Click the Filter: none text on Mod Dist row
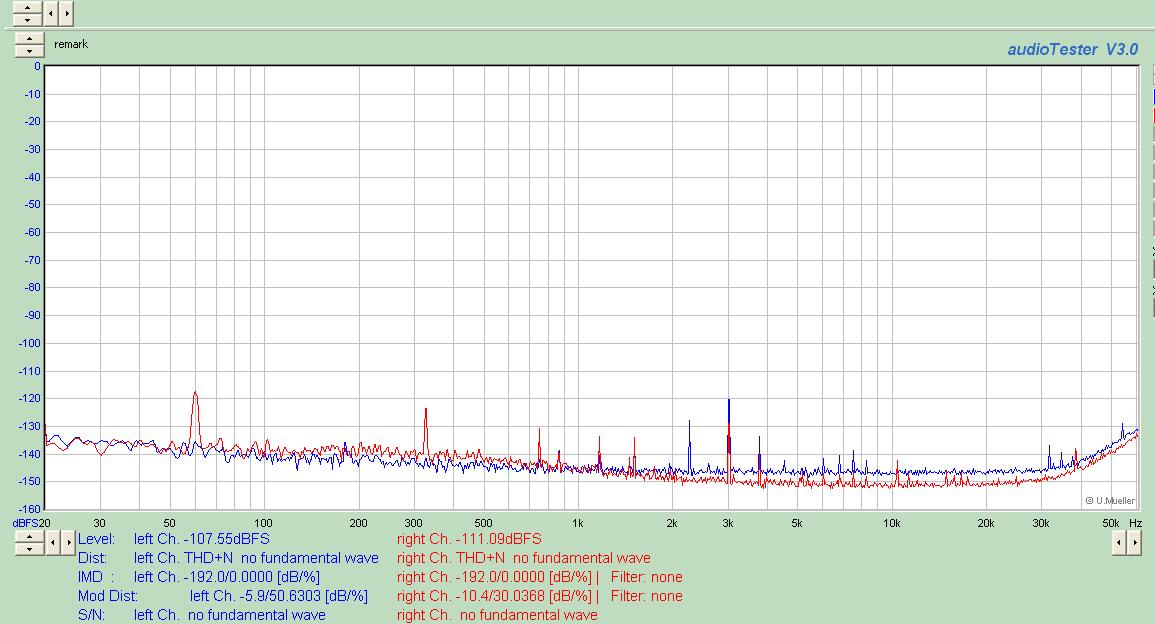Screen dimensions: 1155x624 pyautogui.click(x=647, y=596)
